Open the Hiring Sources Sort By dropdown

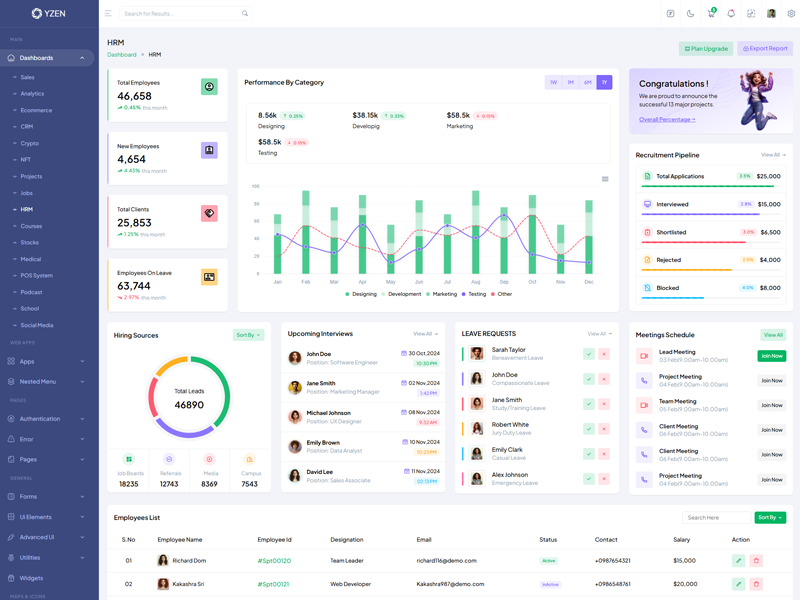(248, 335)
